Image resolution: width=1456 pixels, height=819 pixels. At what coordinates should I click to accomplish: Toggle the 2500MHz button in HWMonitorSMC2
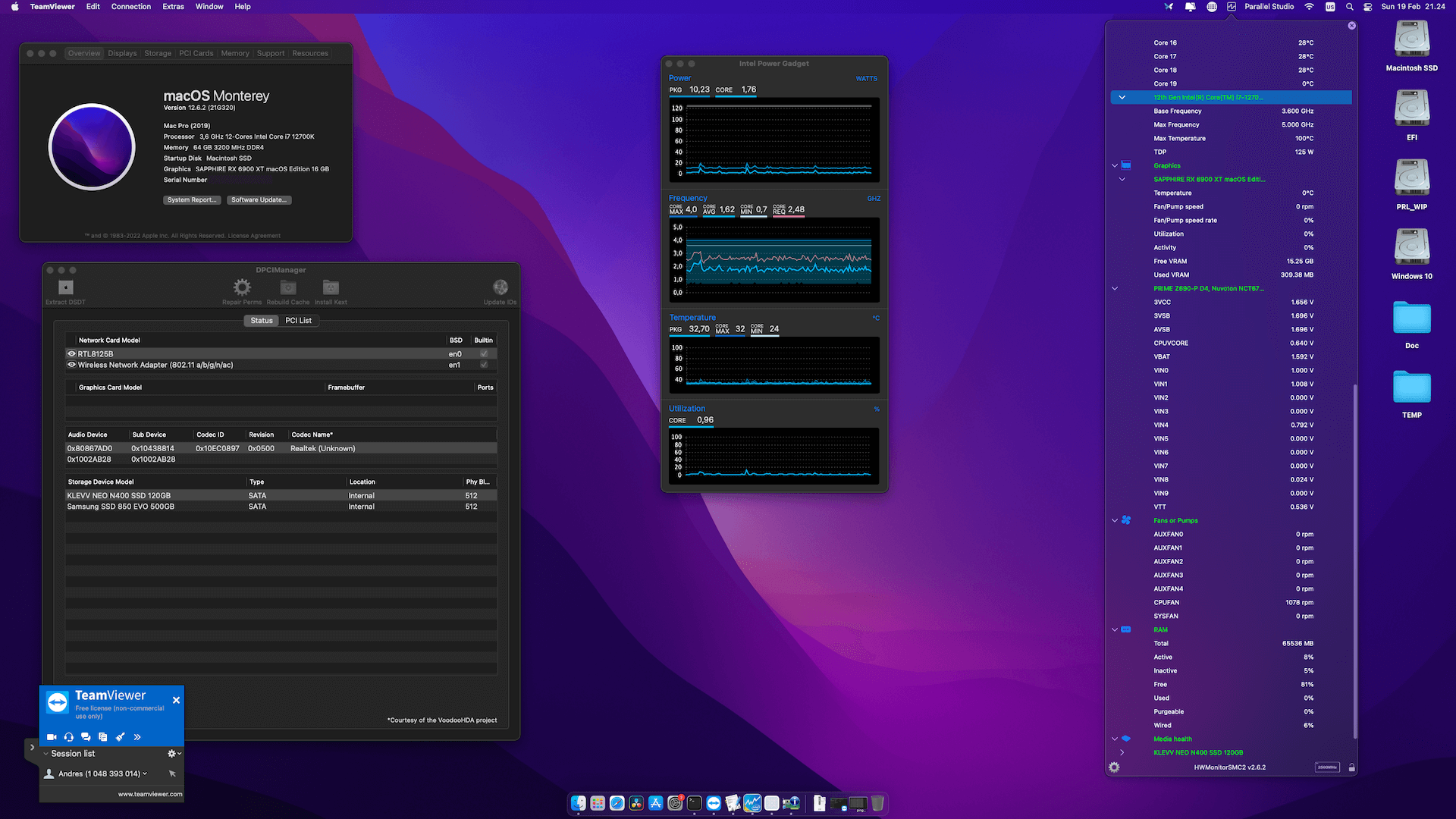pos(1327,767)
